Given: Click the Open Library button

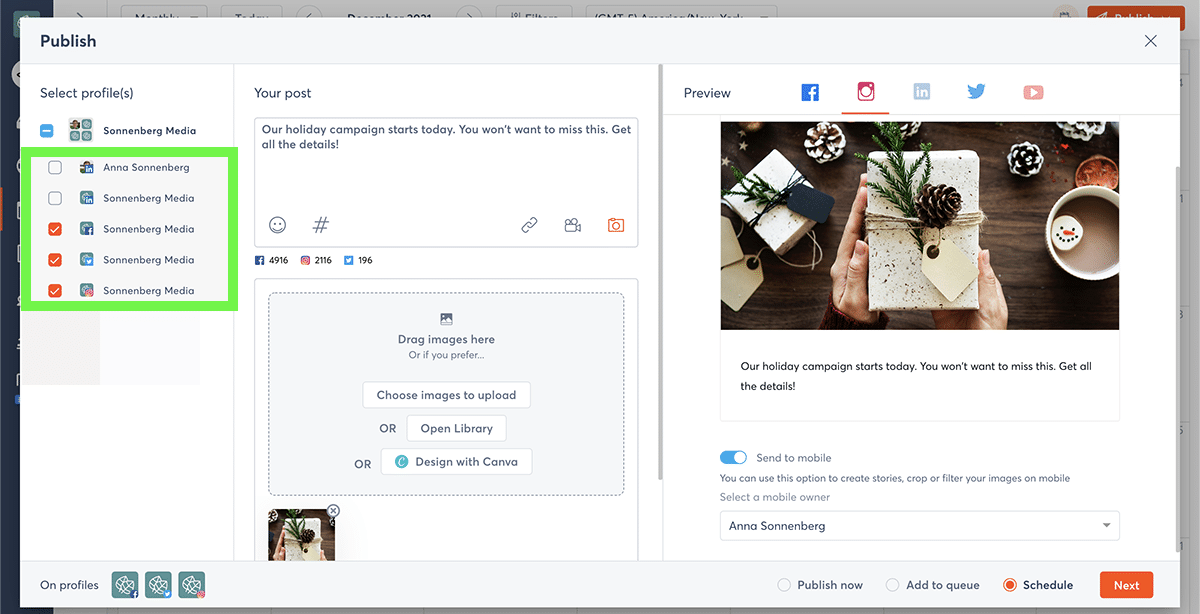Looking at the screenshot, I should tap(456, 428).
